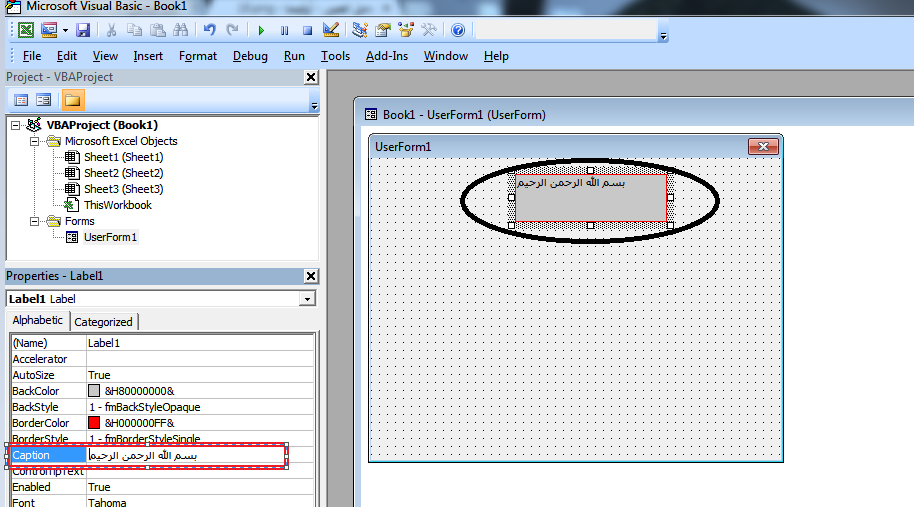Image resolution: width=914 pixels, height=507 pixels.
Task: Open the Properties Window toolbar icon
Action: click(383, 30)
